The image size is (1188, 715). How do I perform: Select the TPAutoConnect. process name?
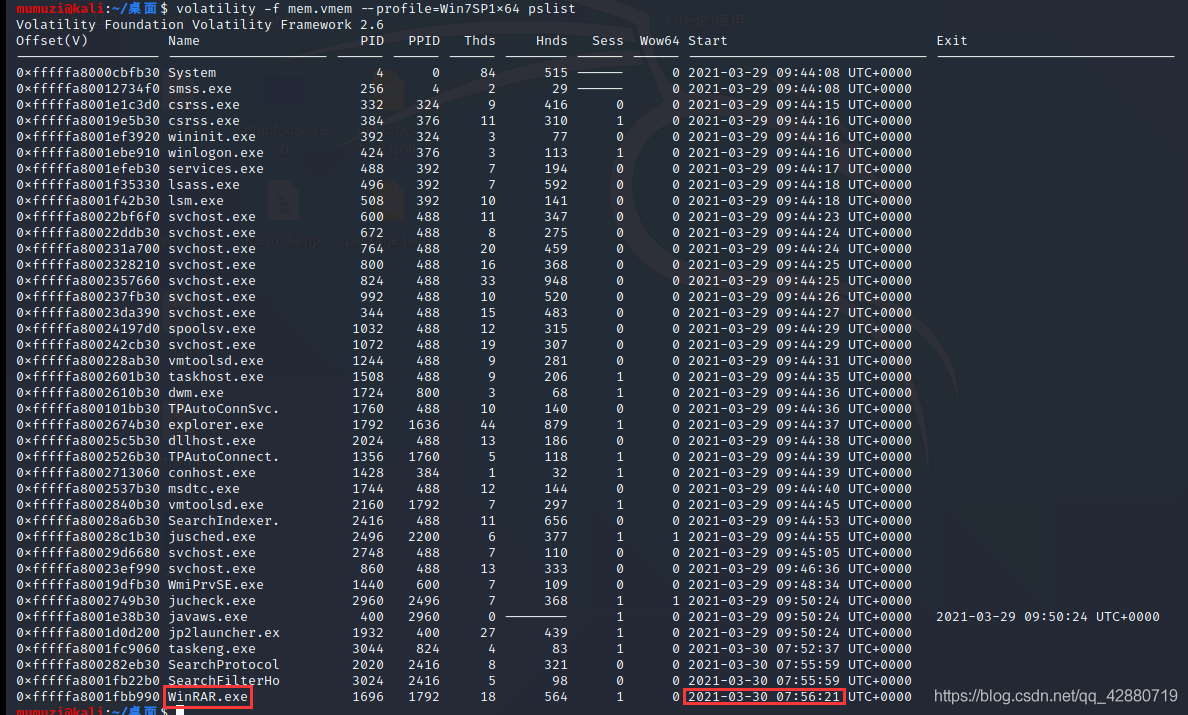224,456
